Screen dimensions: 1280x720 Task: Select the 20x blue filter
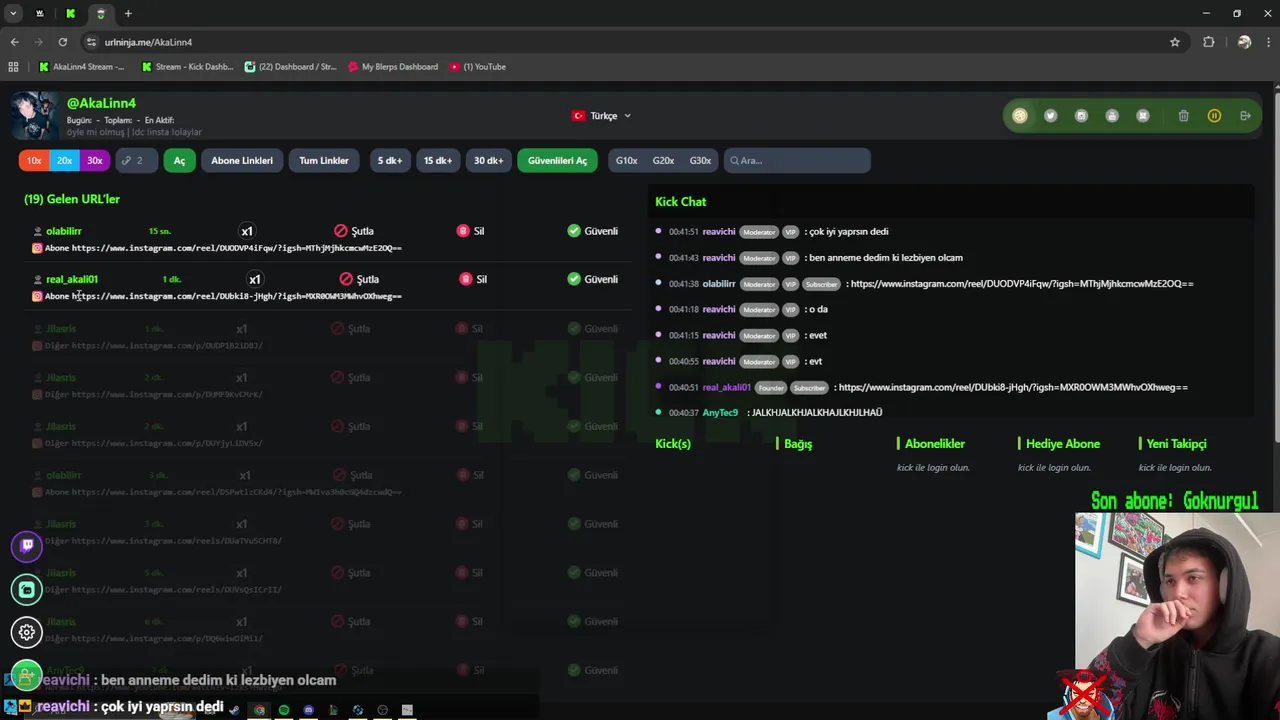pyautogui.click(x=64, y=160)
